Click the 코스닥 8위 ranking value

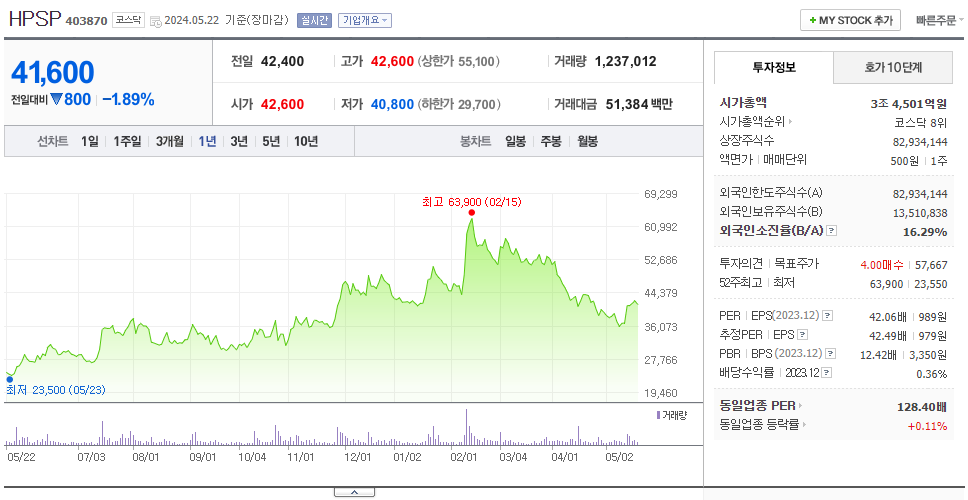921,122
